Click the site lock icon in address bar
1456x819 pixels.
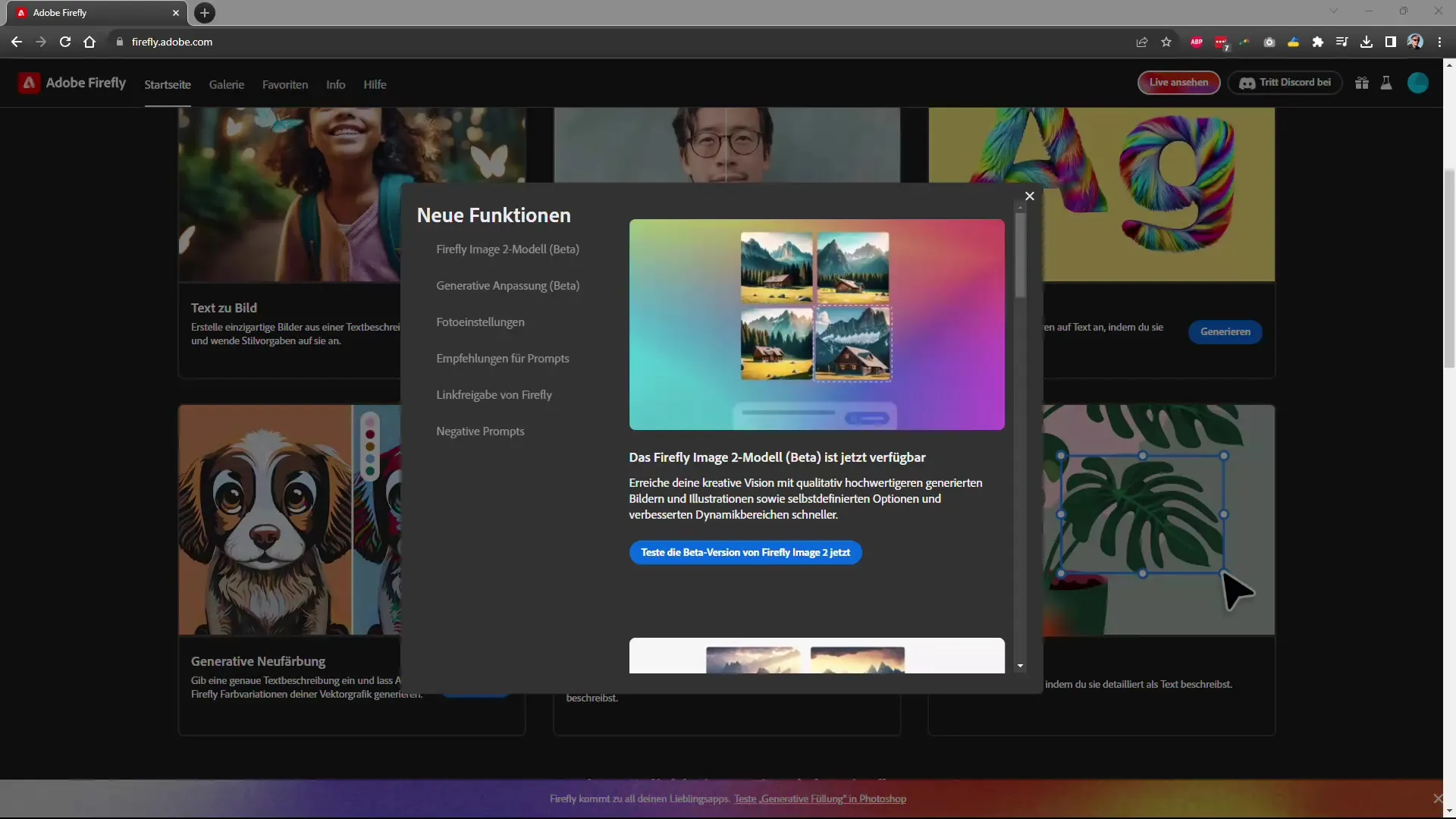point(119,42)
